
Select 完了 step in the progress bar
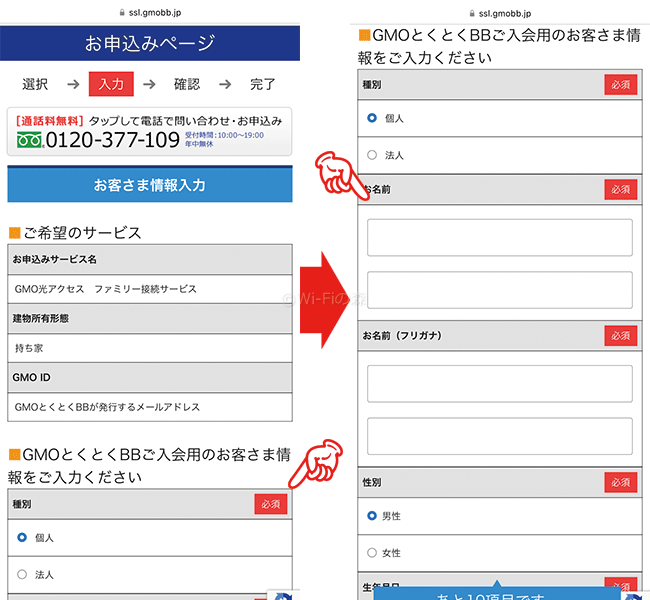(x=262, y=84)
